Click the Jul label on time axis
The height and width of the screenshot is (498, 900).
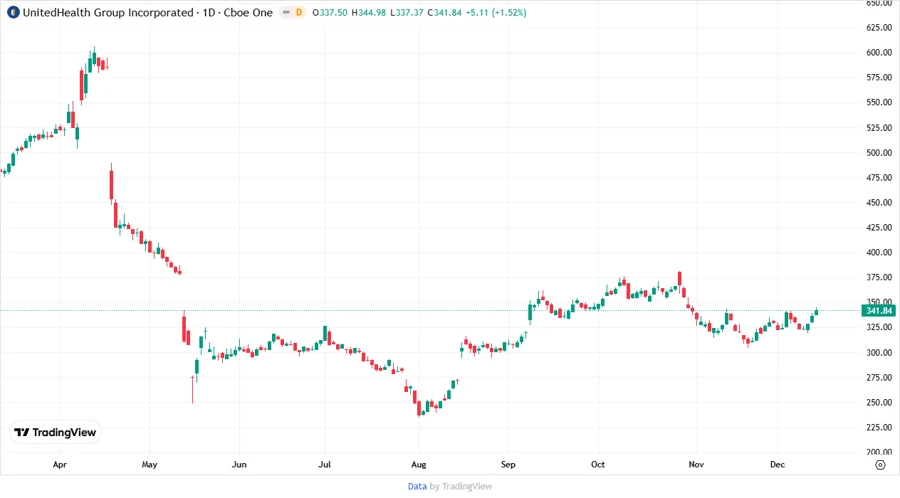[324, 465]
